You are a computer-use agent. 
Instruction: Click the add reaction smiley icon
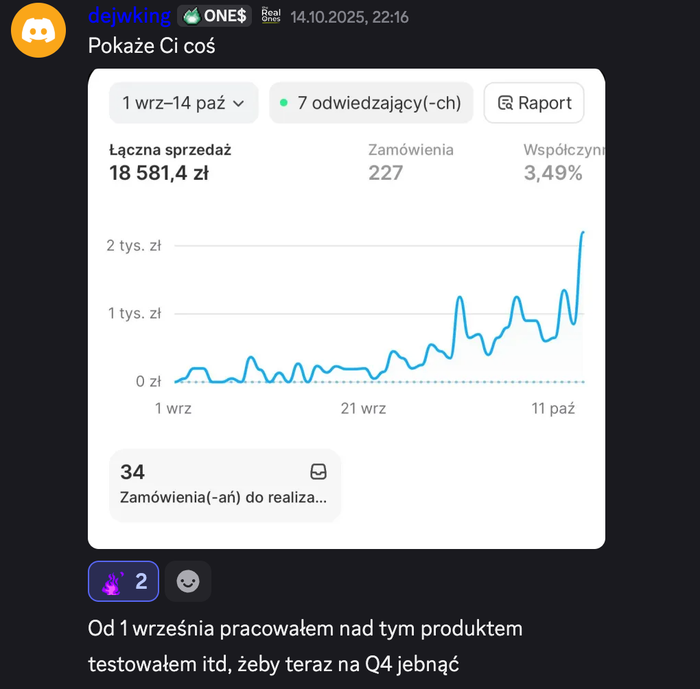(x=188, y=581)
